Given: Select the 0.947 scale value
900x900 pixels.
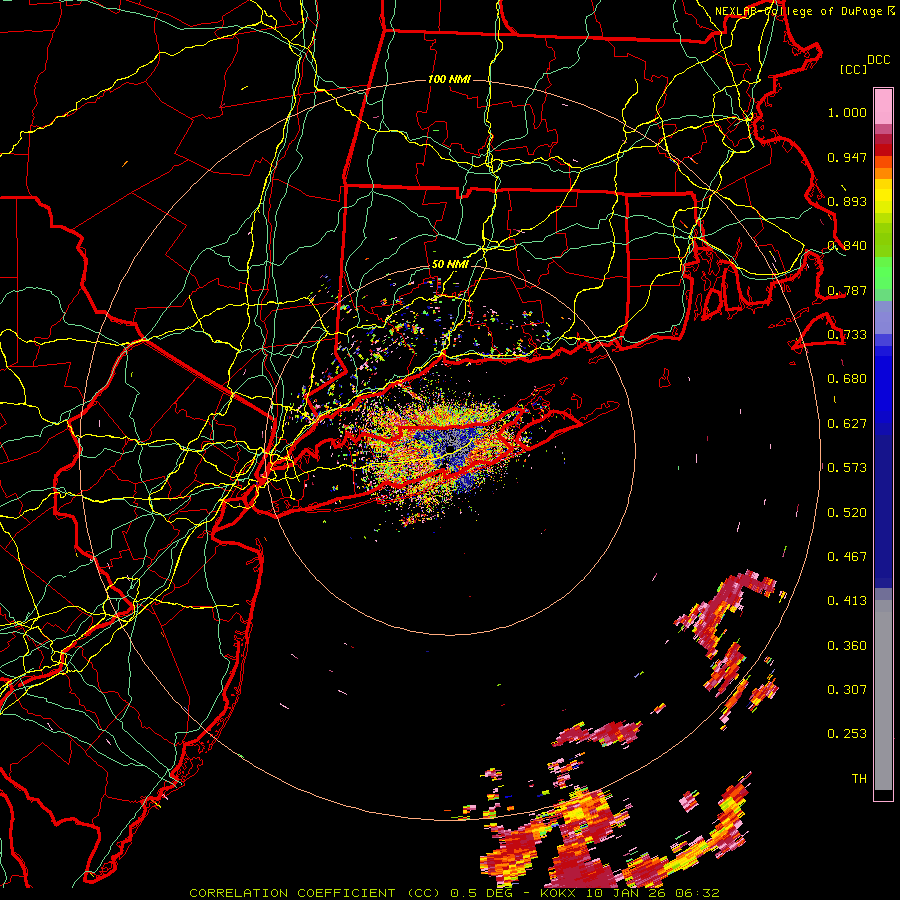Looking at the screenshot, I should click(847, 157).
